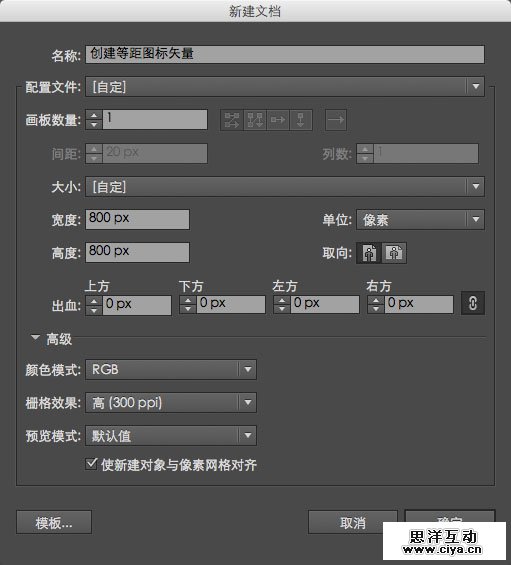Toggle the bleed link chain icon
This screenshot has height=565, width=511.
(x=473, y=303)
